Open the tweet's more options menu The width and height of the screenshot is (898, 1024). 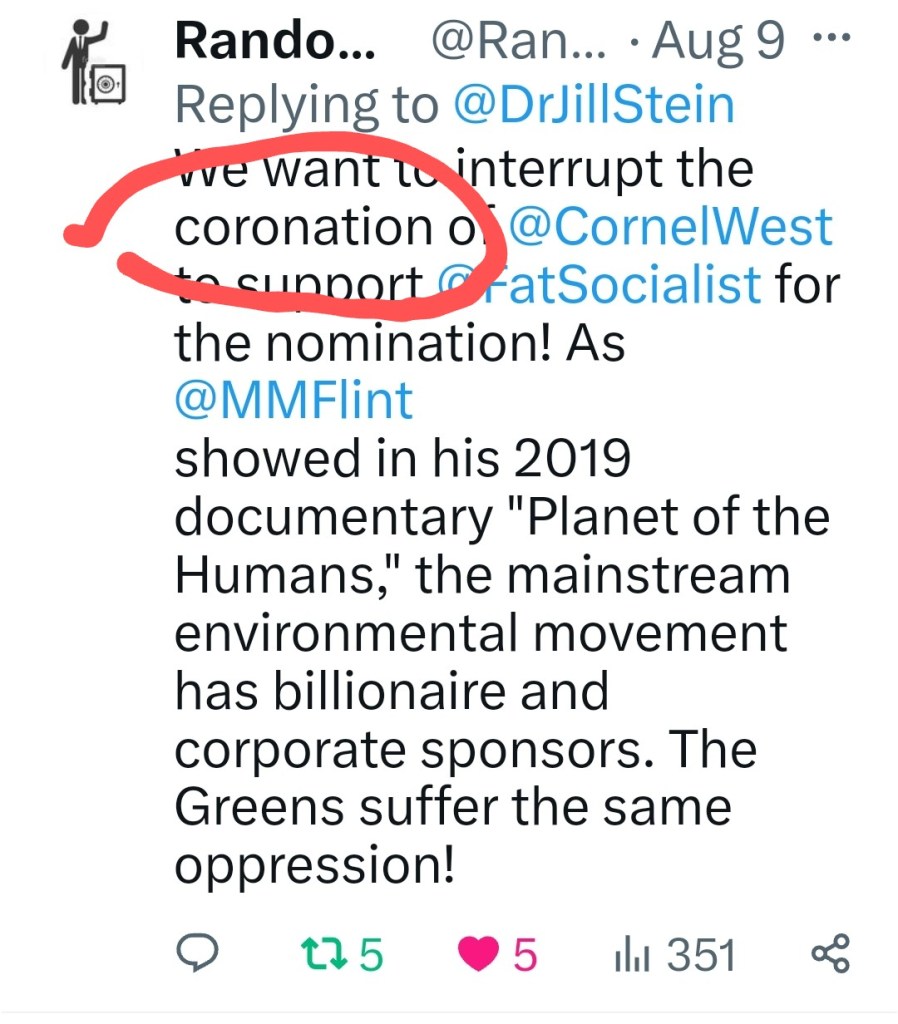pos(832,39)
